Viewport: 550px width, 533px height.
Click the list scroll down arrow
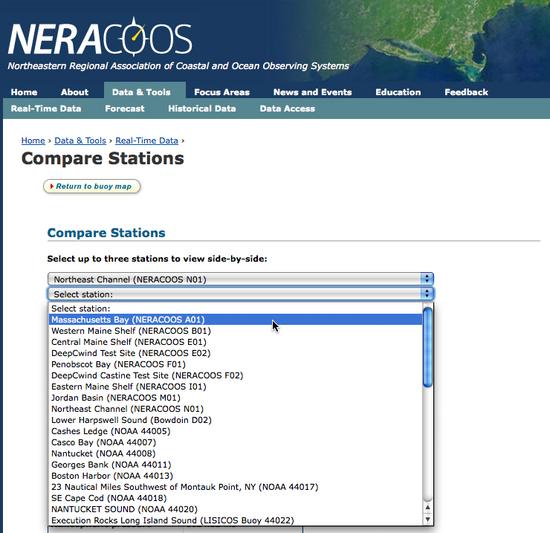tap(428, 519)
